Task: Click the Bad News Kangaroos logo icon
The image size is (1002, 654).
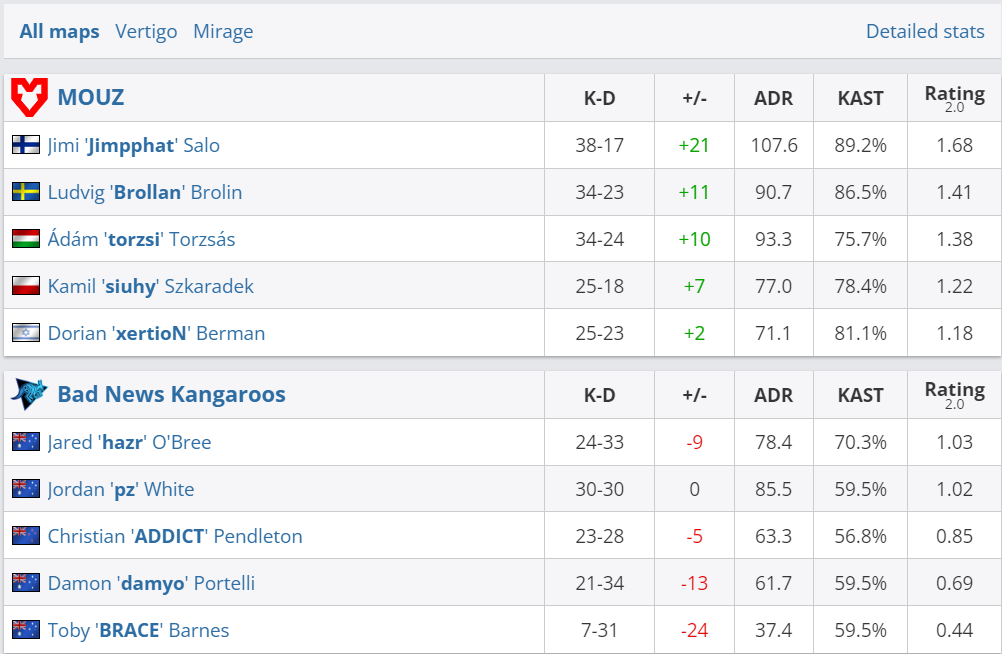Action: pyautogui.click(x=29, y=394)
